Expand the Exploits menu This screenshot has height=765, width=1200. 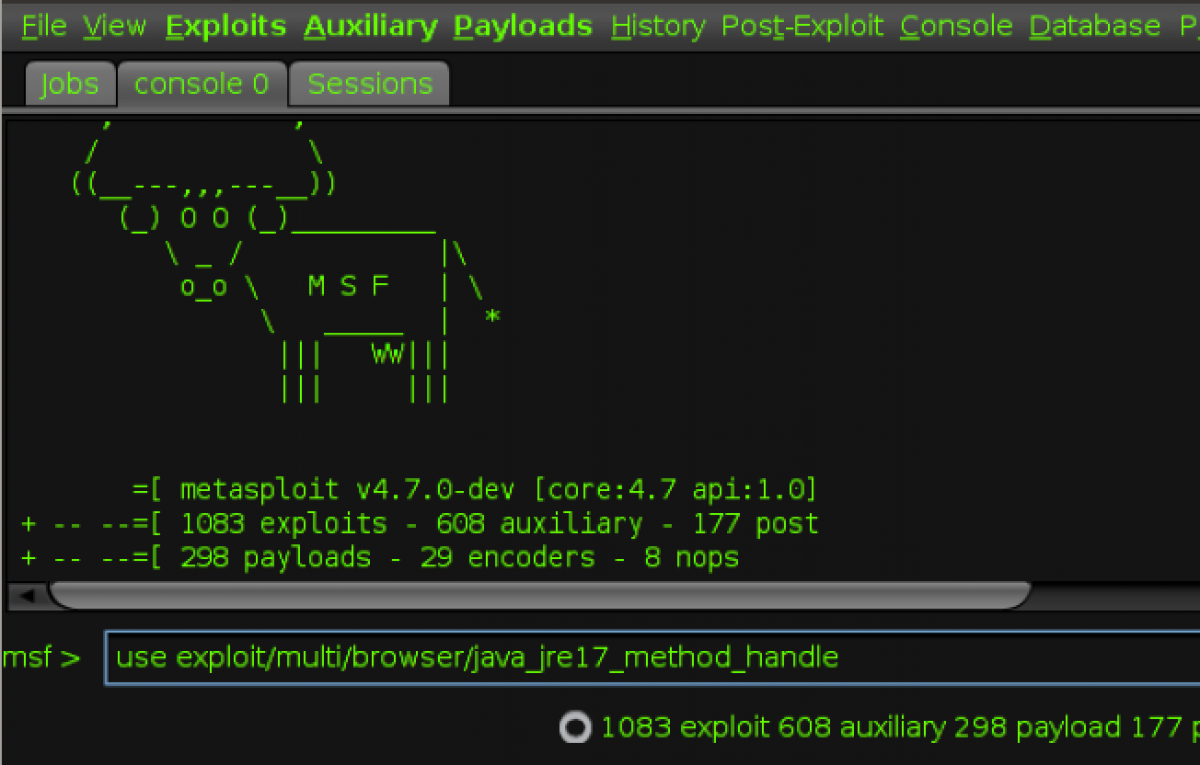226,26
